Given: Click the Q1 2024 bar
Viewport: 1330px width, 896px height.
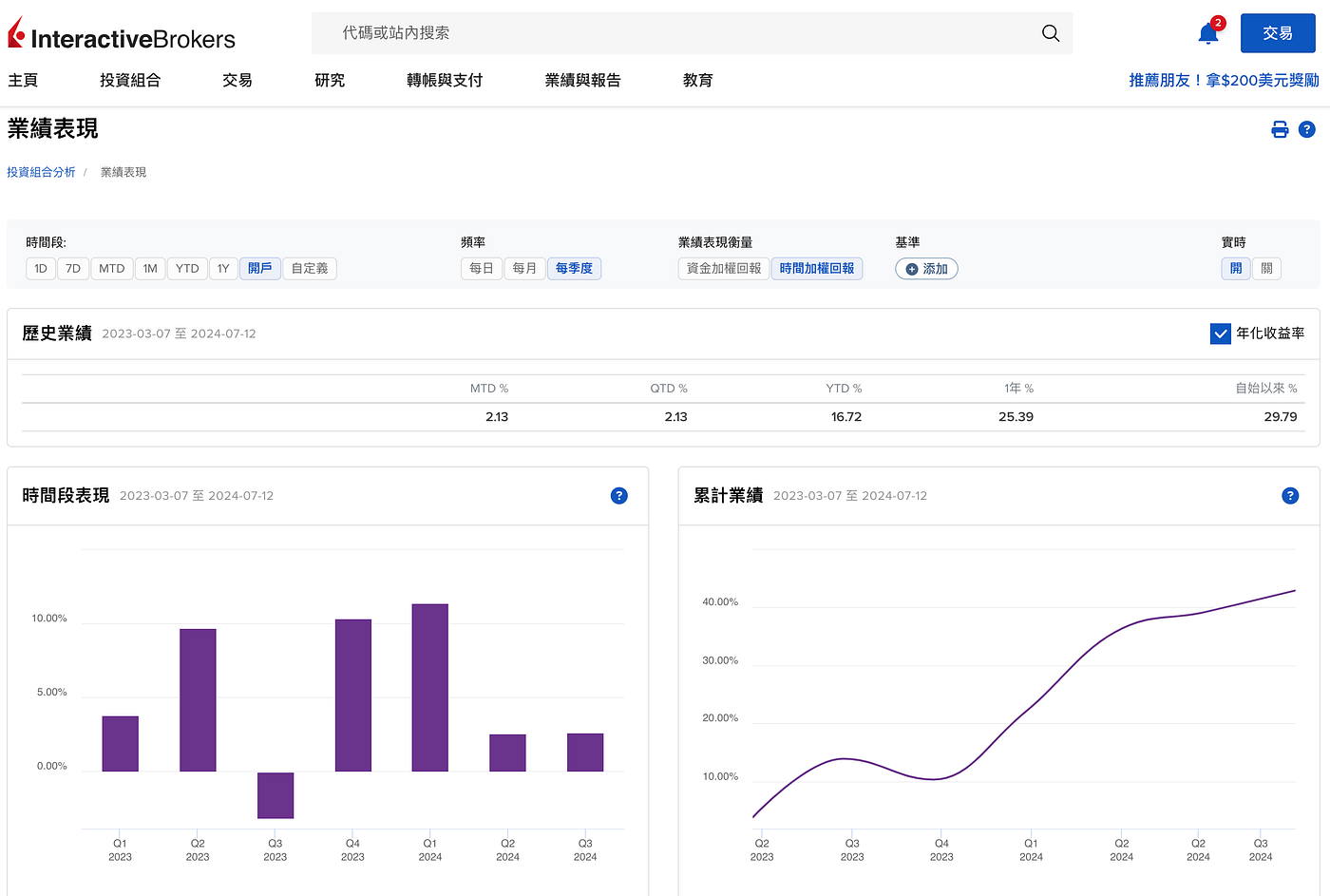Looking at the screenshot, I should click(x=430, y=687).
